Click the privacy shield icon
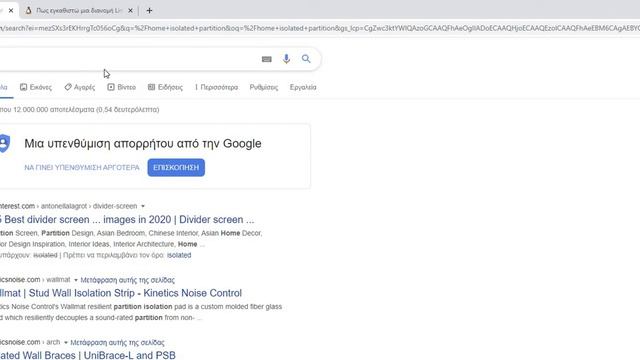Screen dimensions: 640x360 coord(4,143)
